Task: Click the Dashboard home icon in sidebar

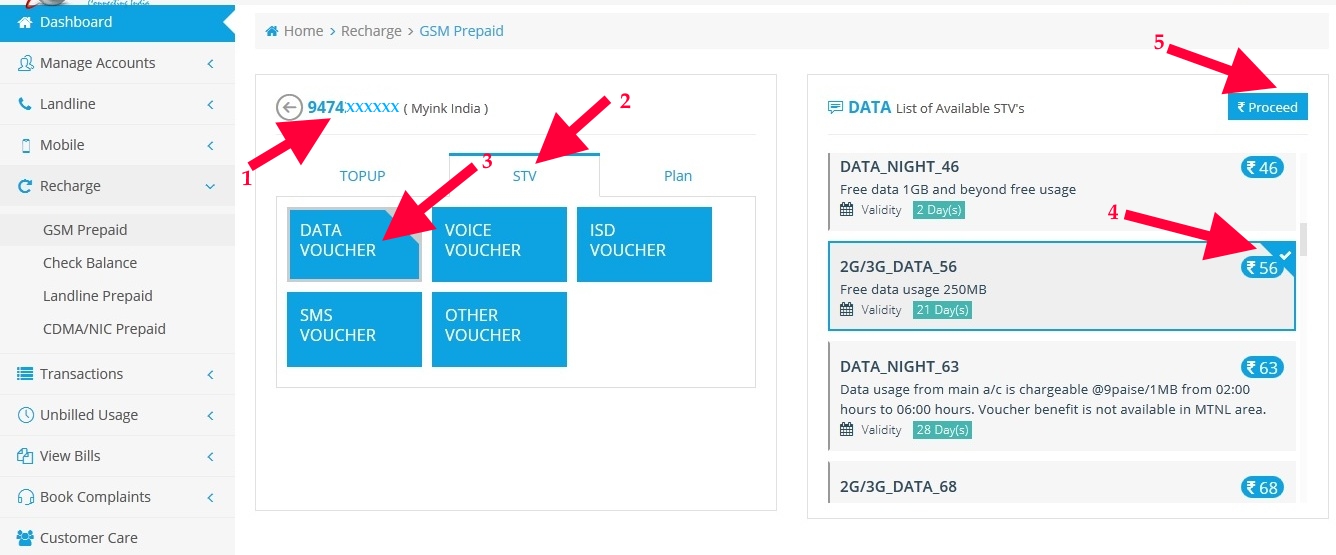Action: coord(26,21)
